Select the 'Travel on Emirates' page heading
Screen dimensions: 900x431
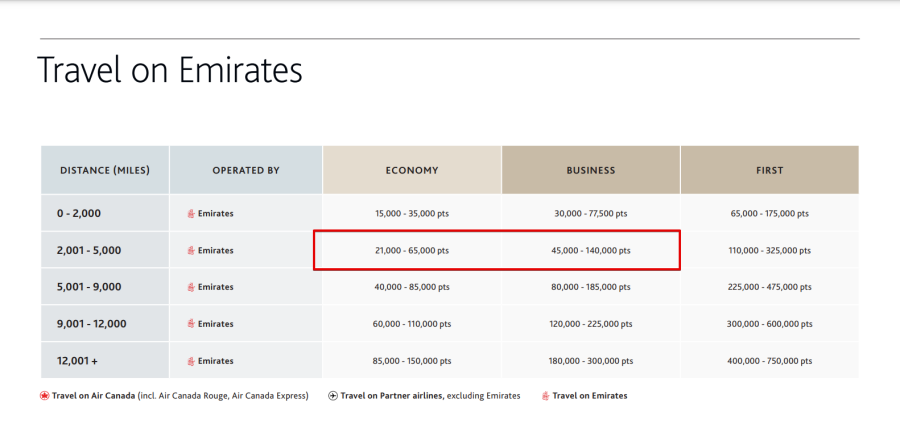click(169, 70)
